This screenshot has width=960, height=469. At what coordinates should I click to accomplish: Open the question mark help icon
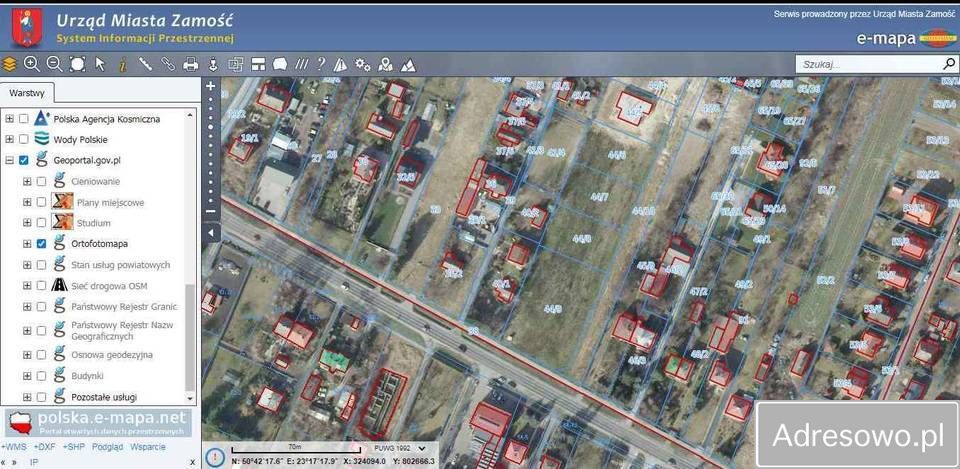(321, 64)
